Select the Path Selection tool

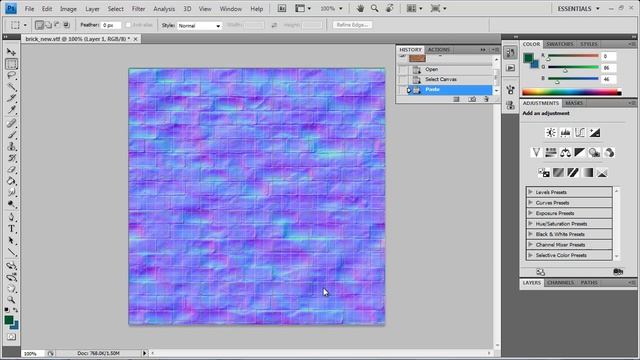(11, 240)
